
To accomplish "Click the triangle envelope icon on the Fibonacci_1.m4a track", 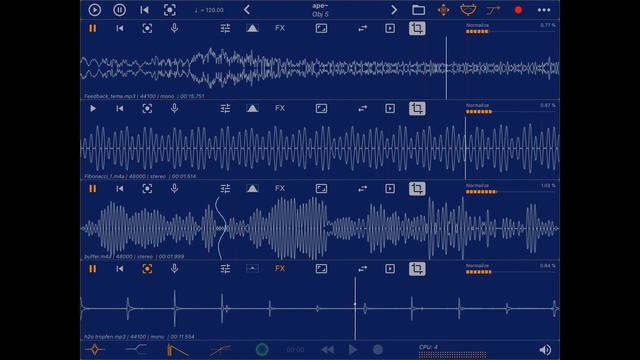I will click(252, 108).
